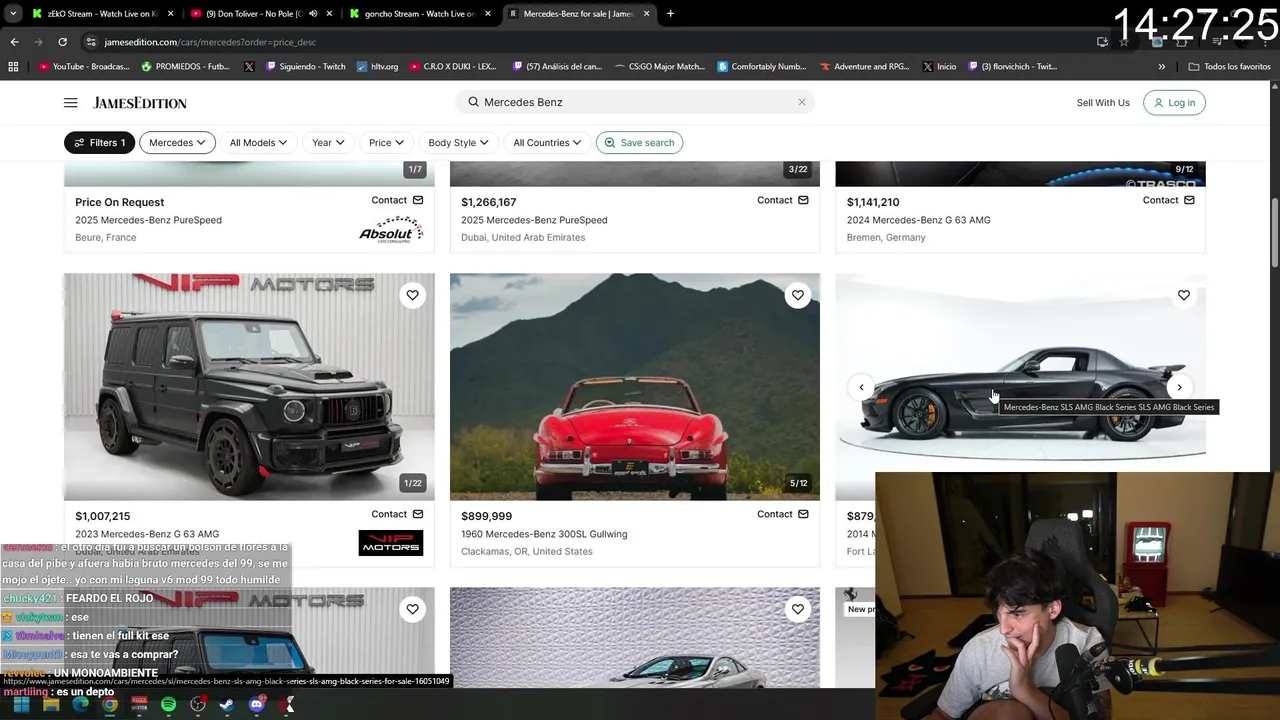Expand the All Countries dropdown
The height and width of the screenshot is (720, 1280).
click(x=547, y=143)
